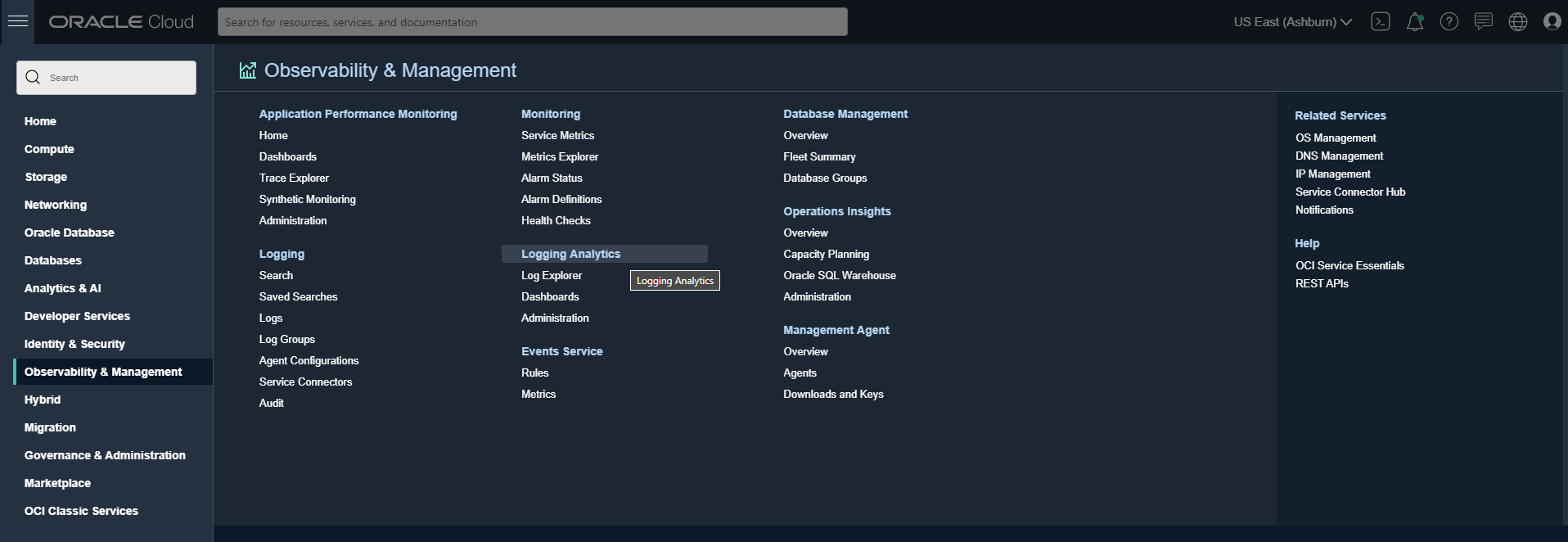1568x542 pixels.
Task: Open Hybrid sidebar category
Action: [43, 400]
